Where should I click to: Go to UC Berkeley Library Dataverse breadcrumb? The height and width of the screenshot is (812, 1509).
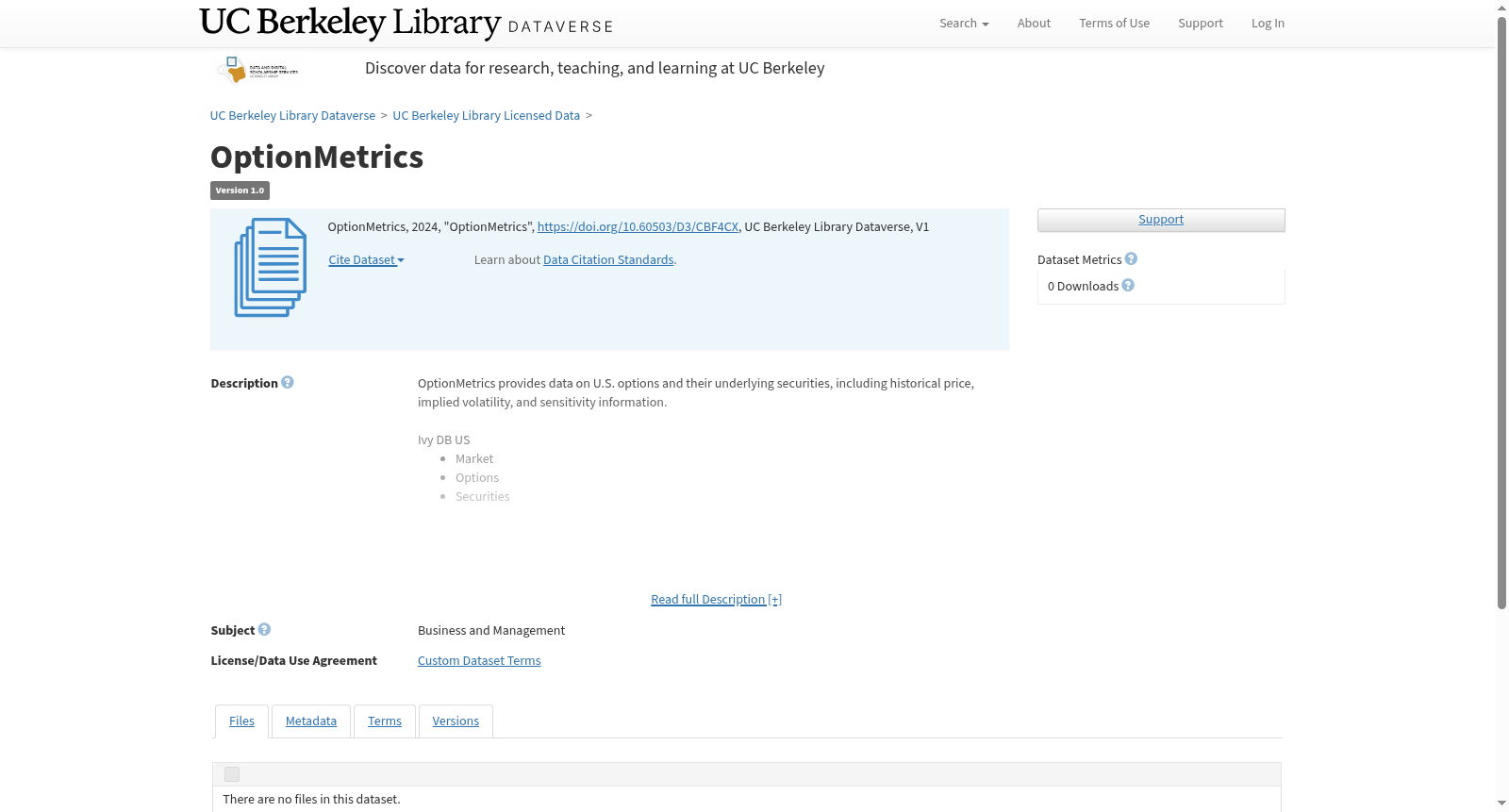pos(292,116)
